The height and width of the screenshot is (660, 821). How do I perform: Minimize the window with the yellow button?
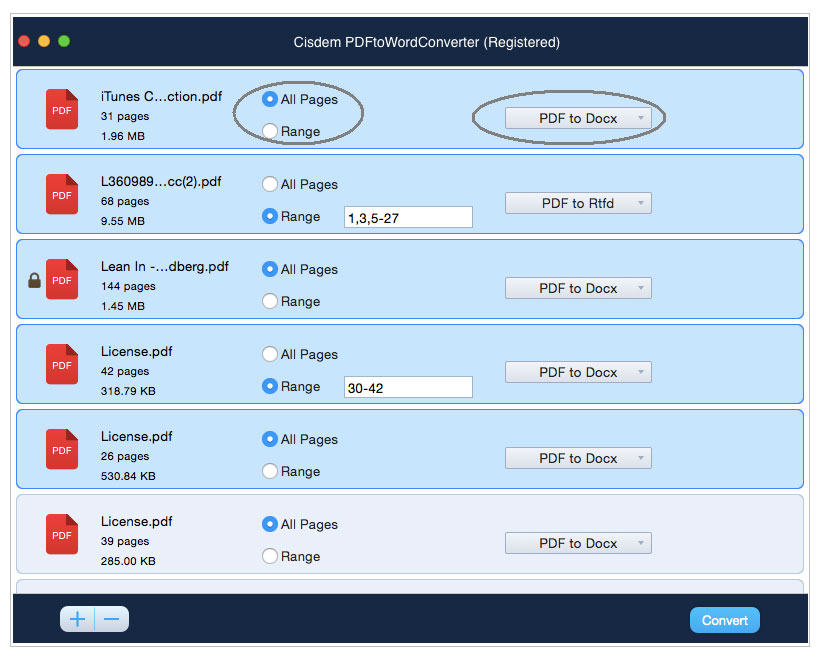tap(44, 41)
